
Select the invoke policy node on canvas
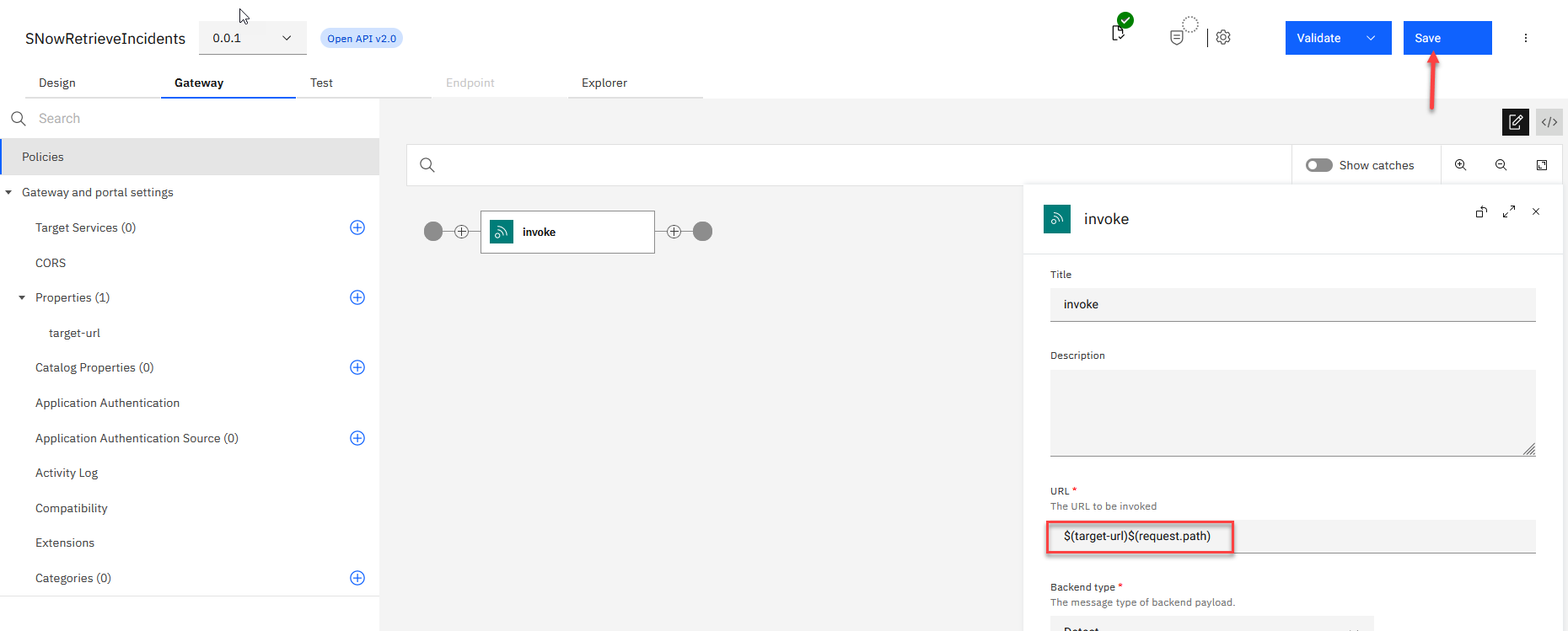(567, 232)
